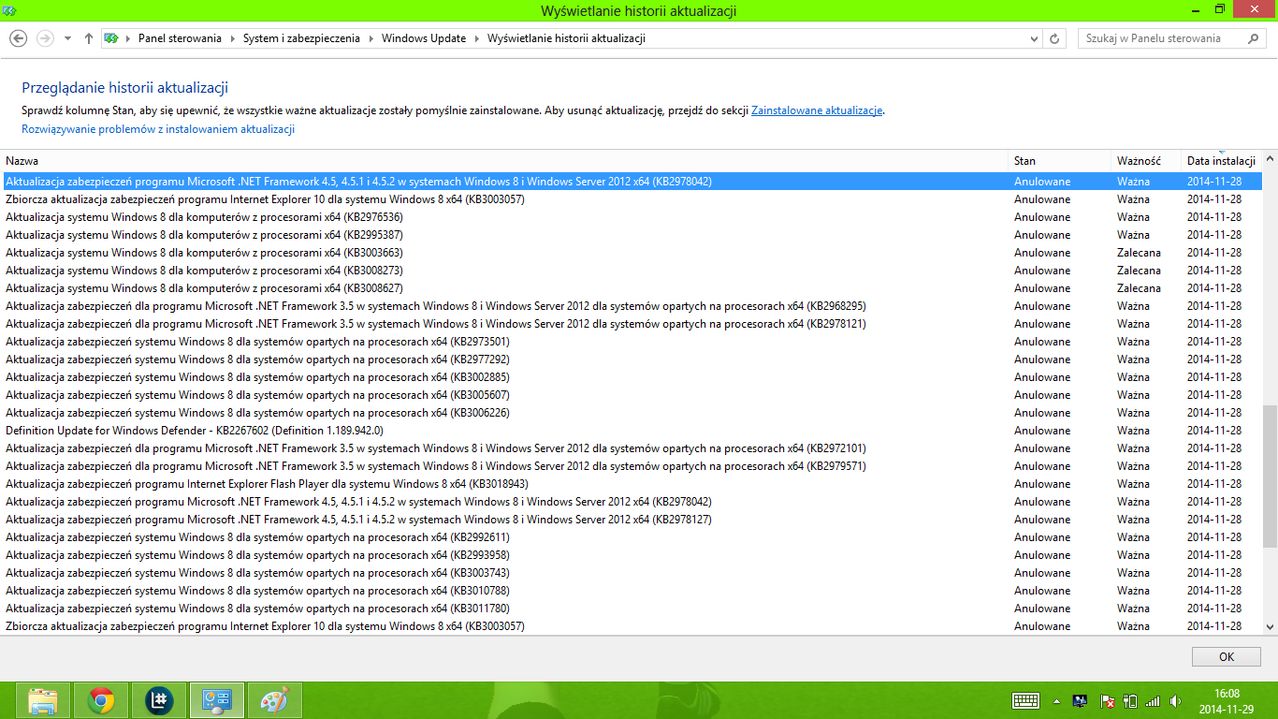Select the update row KB3003663
1278x719 pixels.
pyautogui.click(x=631, y=253)
